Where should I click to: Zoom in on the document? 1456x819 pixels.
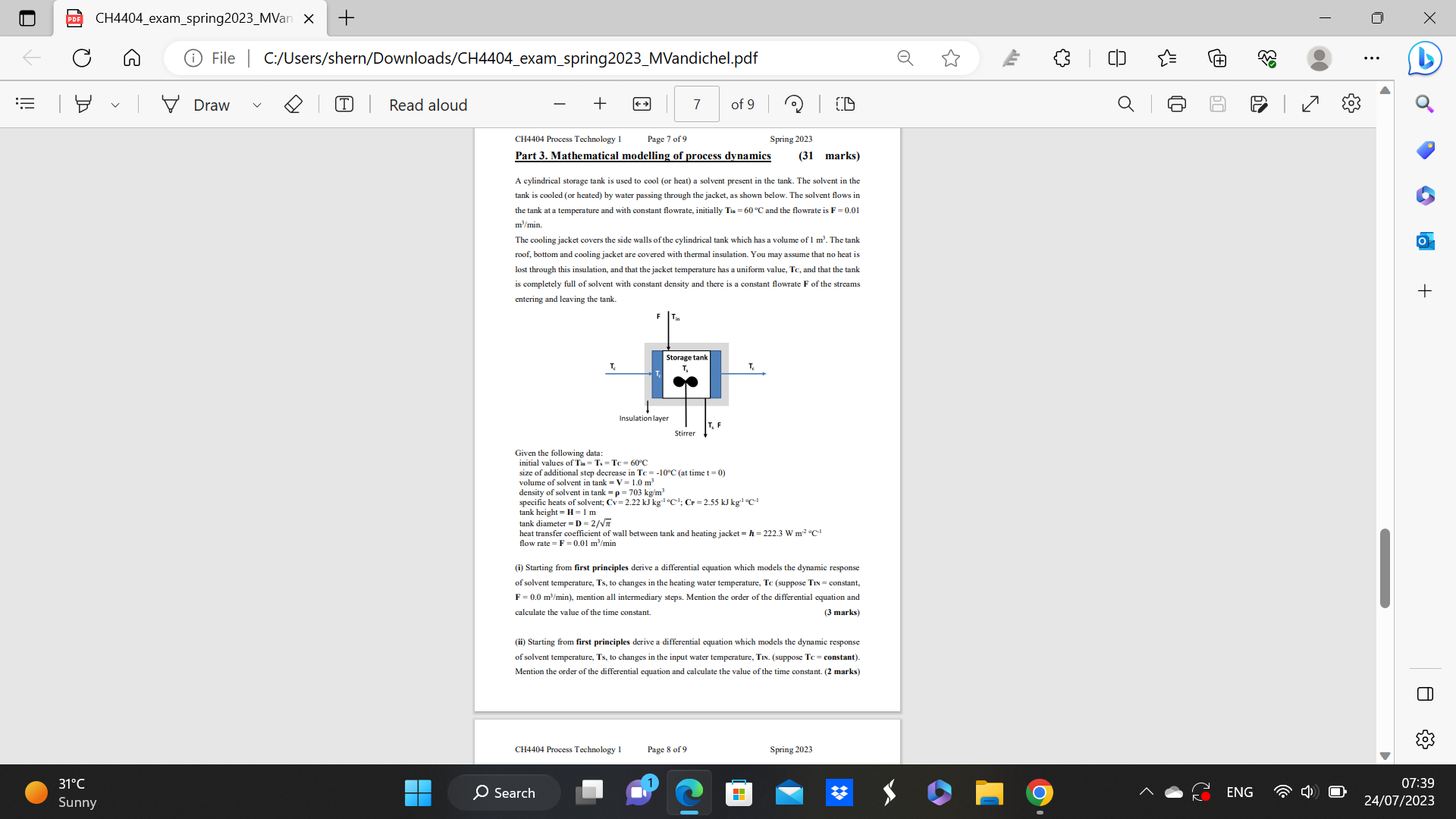(600, 104)
